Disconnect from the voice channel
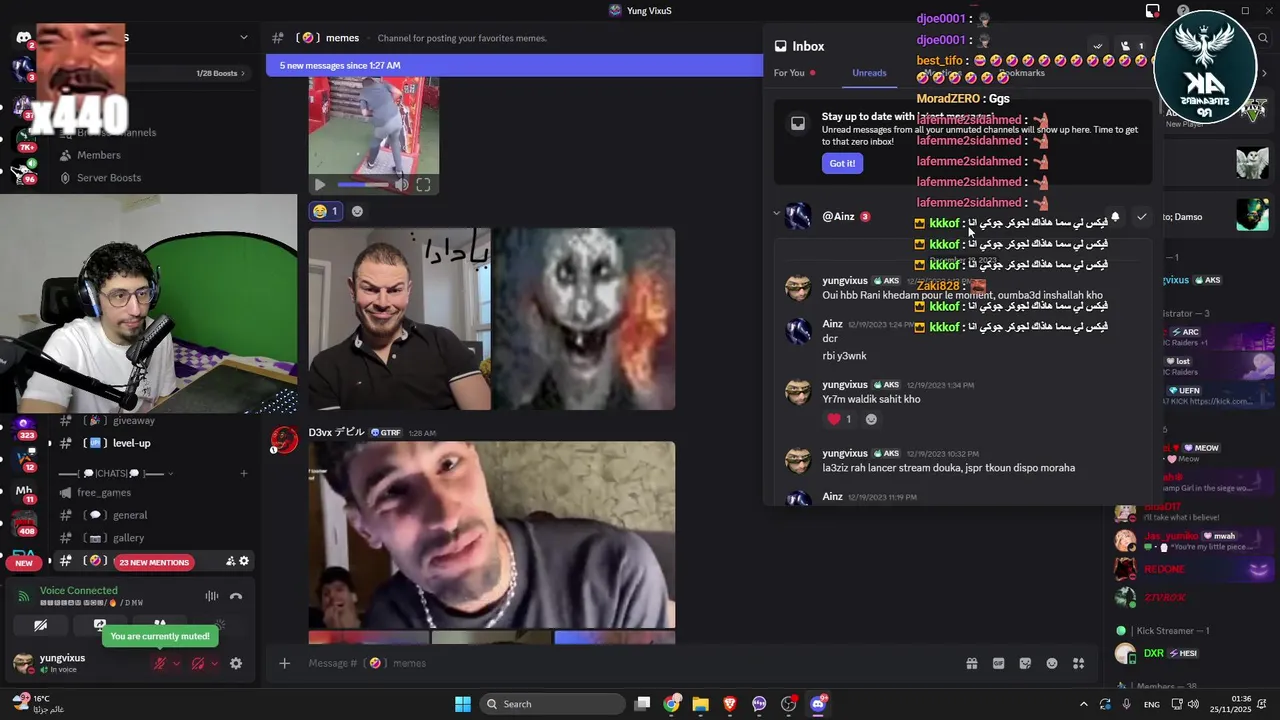 236,596
